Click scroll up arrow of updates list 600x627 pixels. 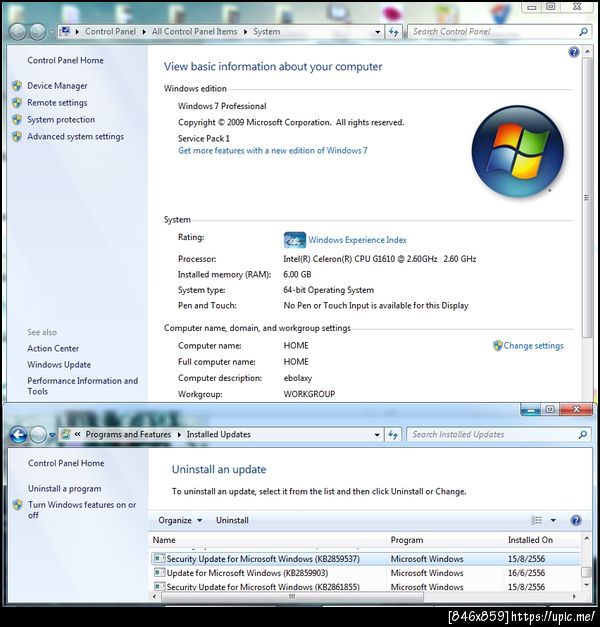586,539
